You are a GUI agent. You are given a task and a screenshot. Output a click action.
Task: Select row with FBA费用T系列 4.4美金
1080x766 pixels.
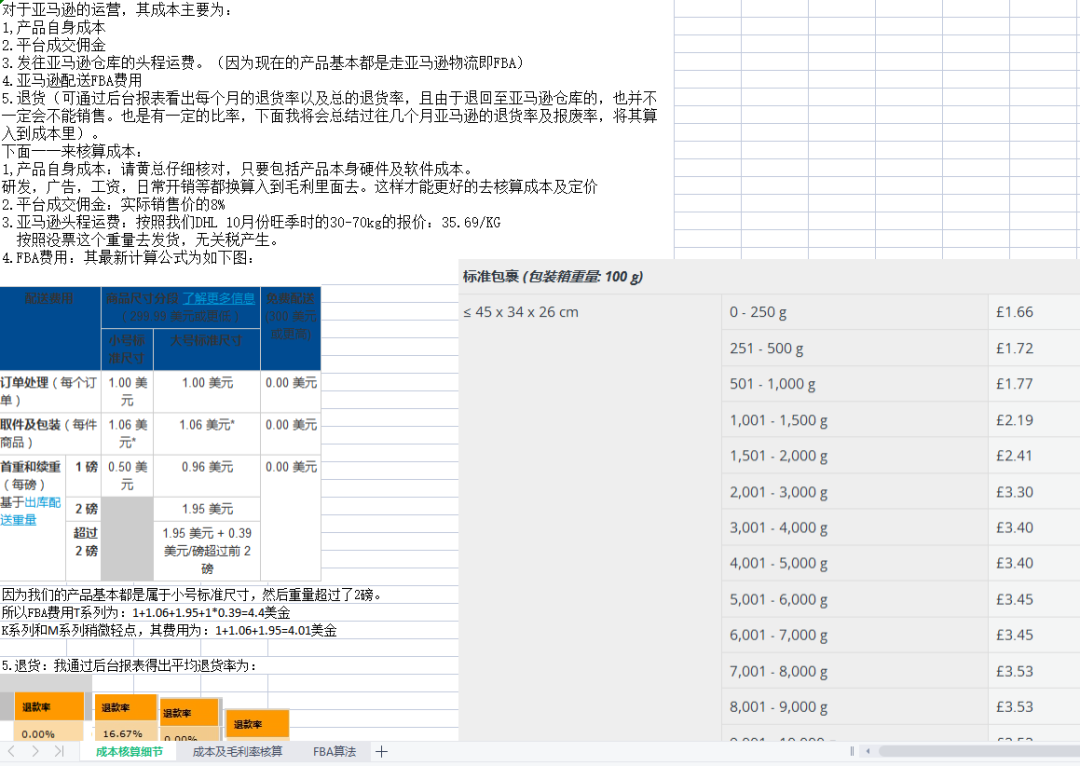coord(145,612)
